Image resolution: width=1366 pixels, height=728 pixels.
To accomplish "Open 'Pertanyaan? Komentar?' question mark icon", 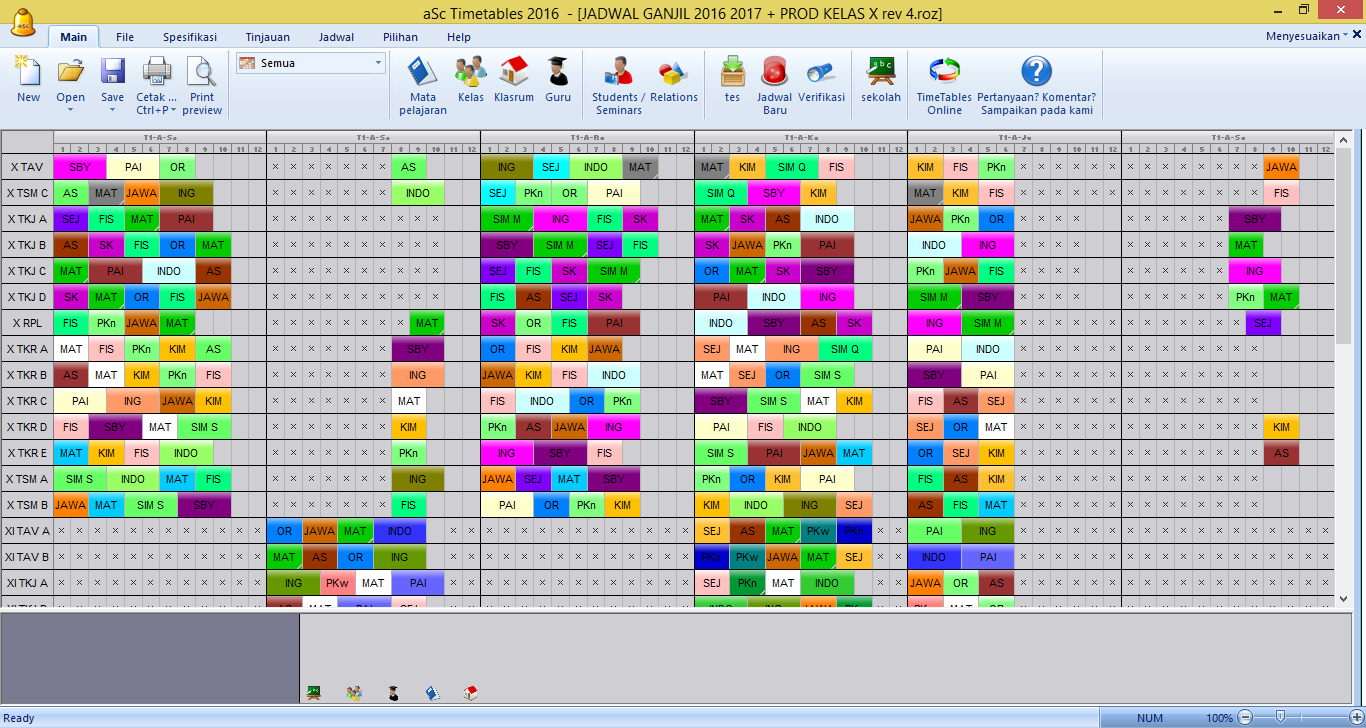I will 1037,71.
